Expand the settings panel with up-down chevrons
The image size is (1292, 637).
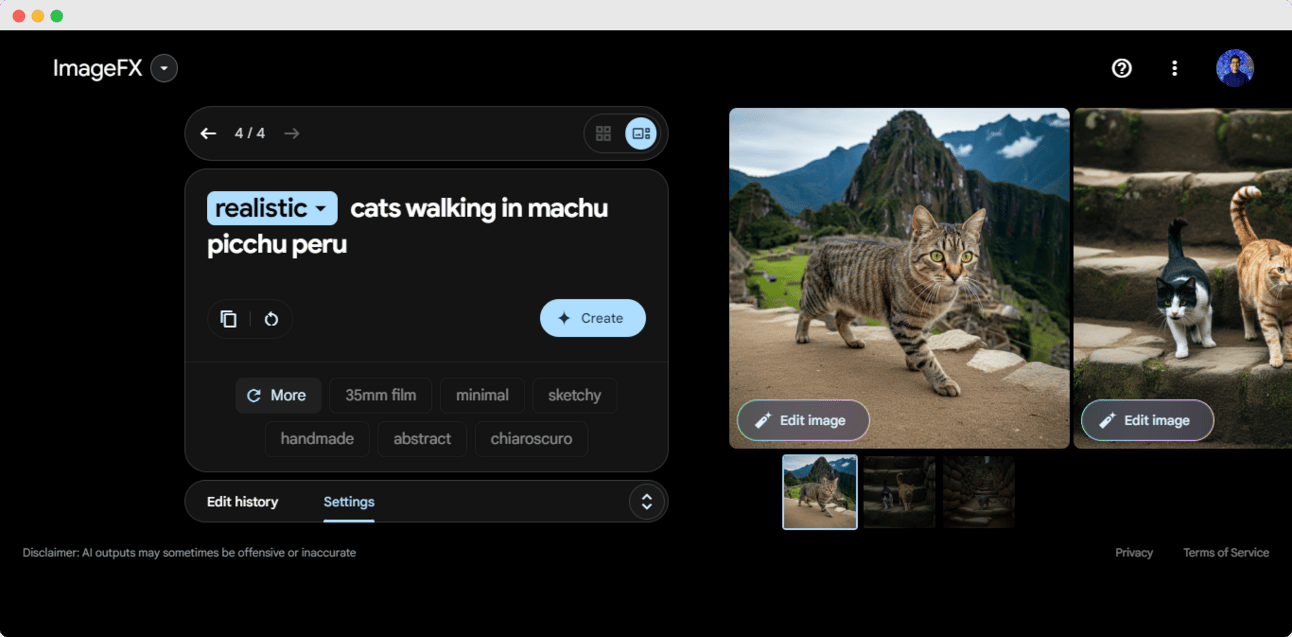[x=647, y=502]
